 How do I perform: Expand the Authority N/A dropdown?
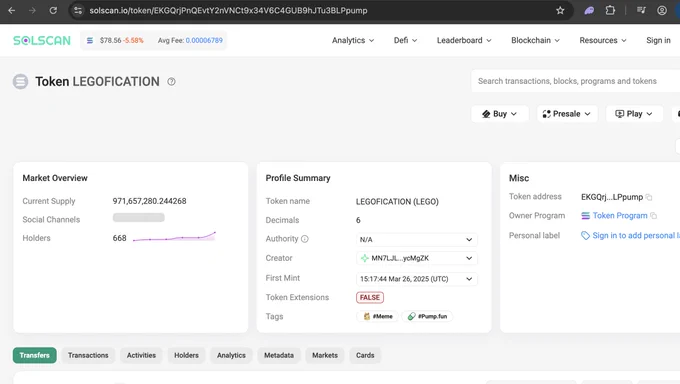click(x=417, y=240)
